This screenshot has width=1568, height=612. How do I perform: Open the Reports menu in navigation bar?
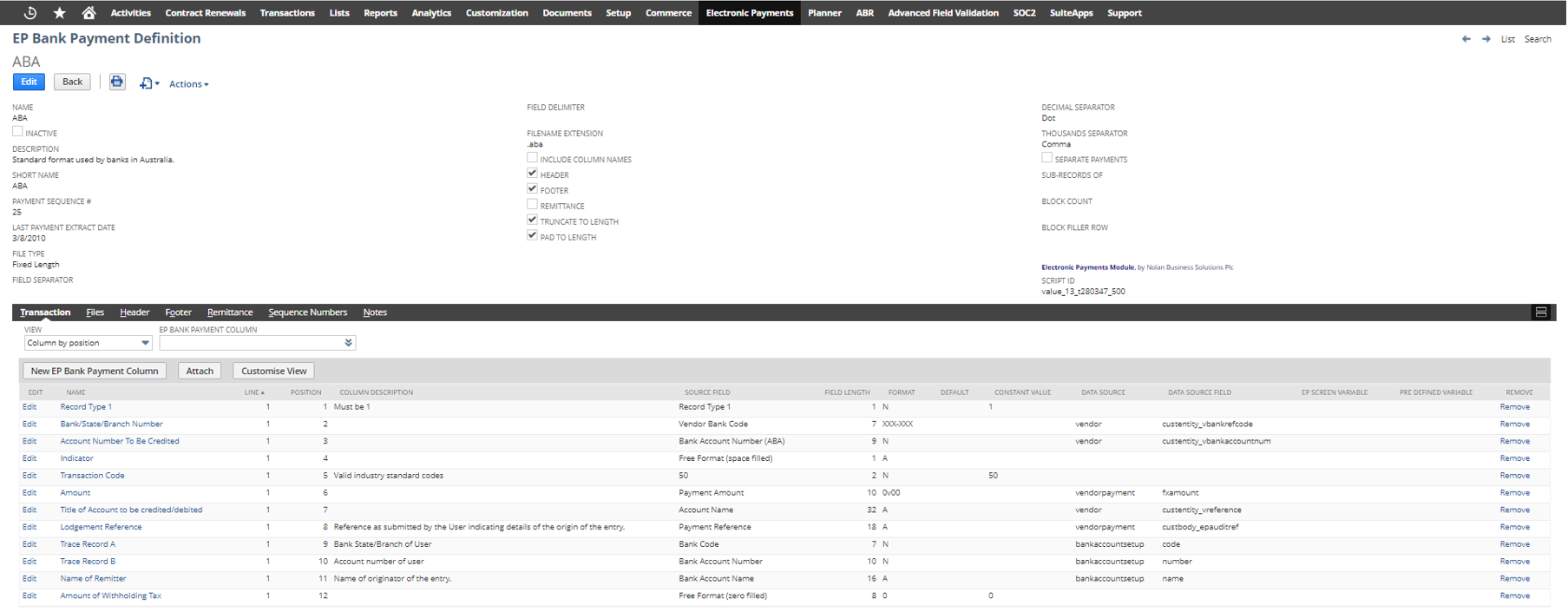[x=380, y=13]
